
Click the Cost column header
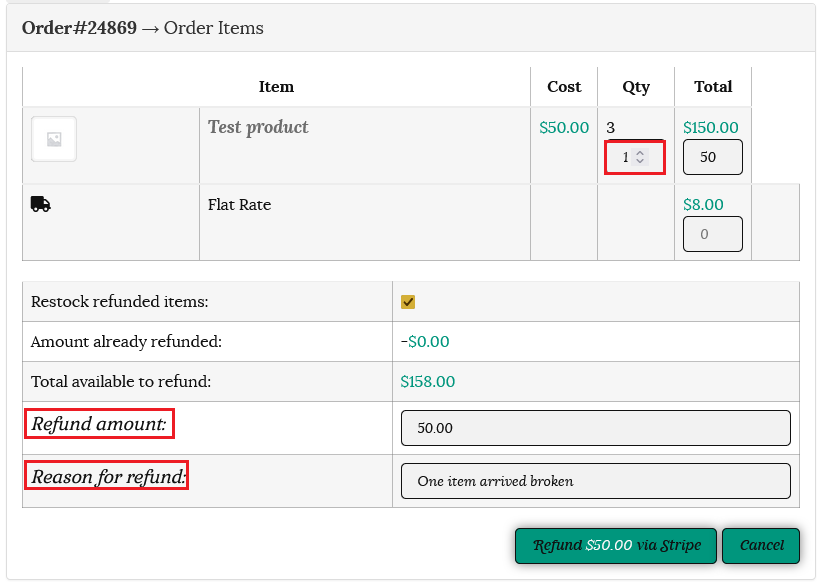[x=564, y=87]
